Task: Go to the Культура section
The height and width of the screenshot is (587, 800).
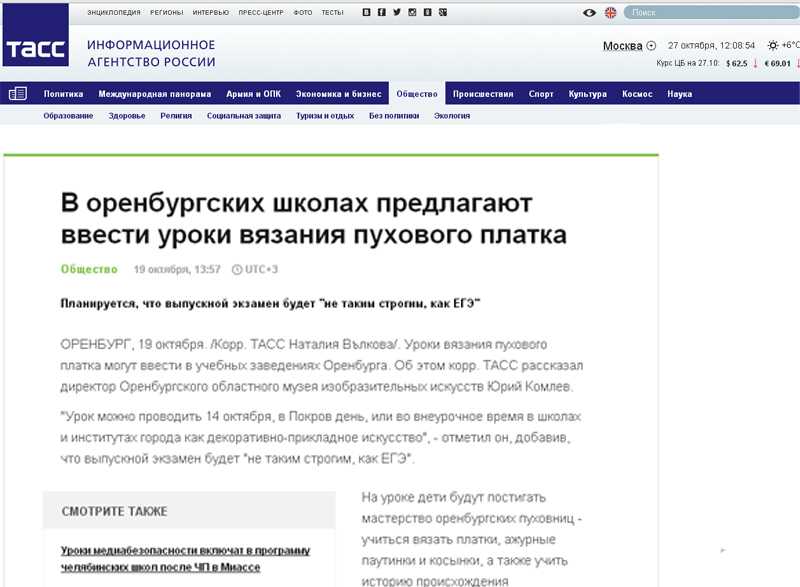Action: pos(588,94)
